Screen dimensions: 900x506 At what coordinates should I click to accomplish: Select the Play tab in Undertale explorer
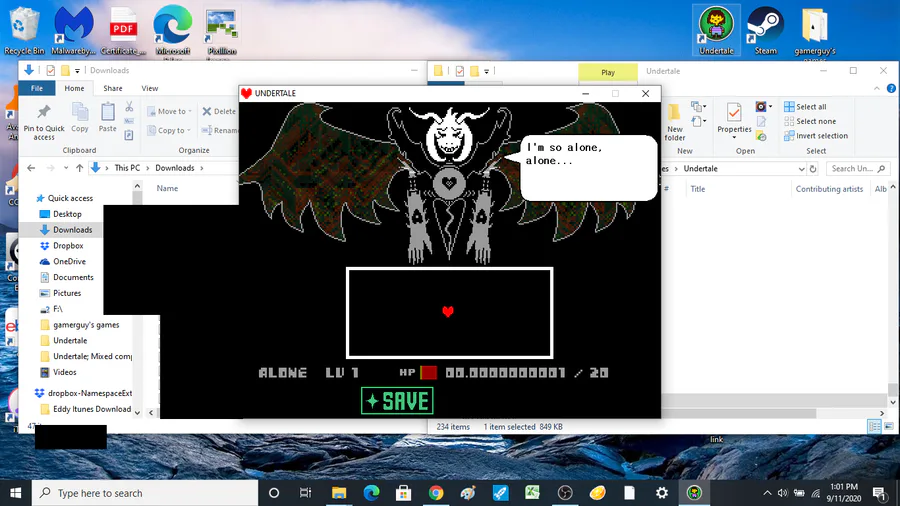tap(608, 72)
